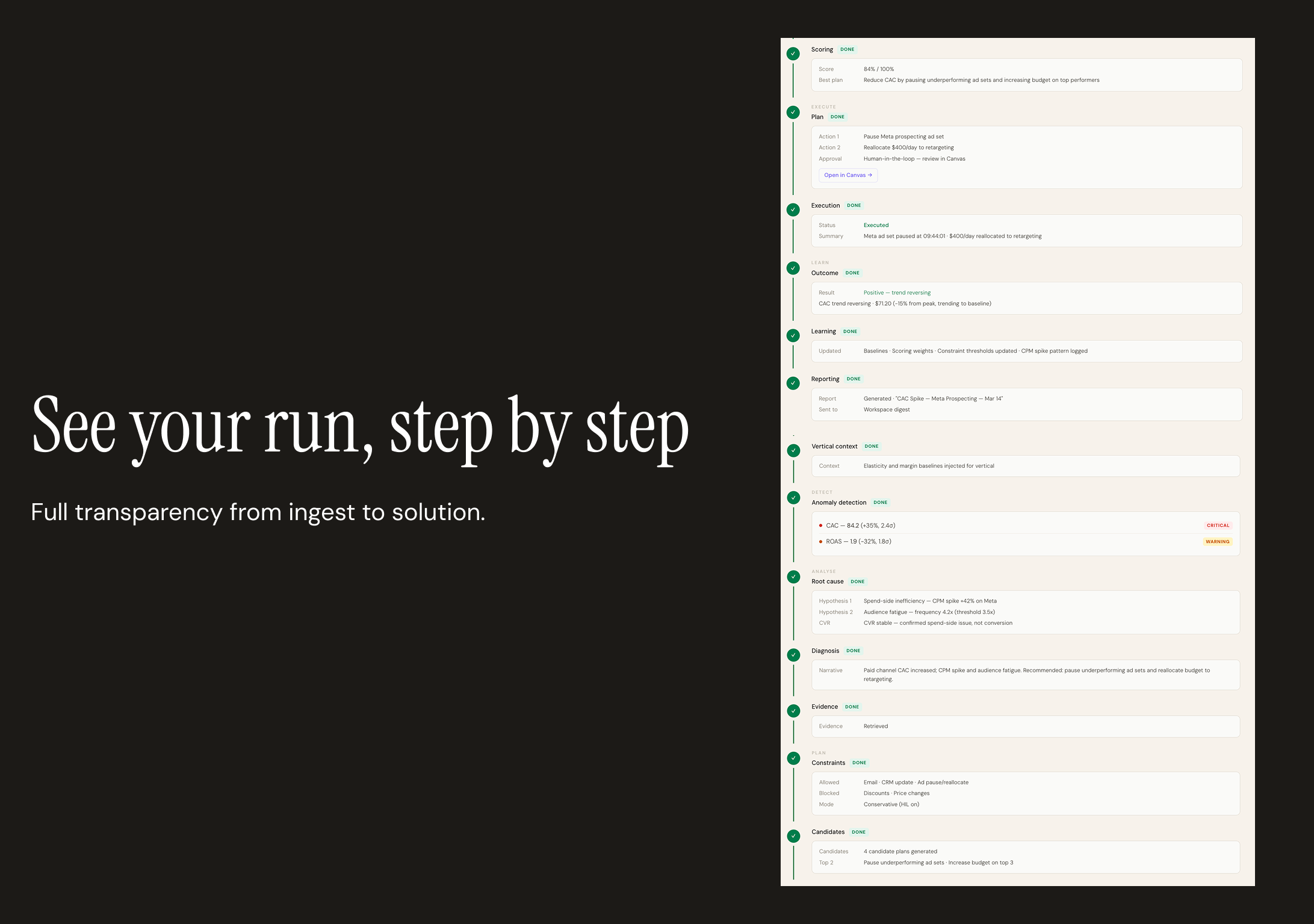1314x924 pixels.
Task: Open the plan in Canvas
Action: (x=848, y=175)
